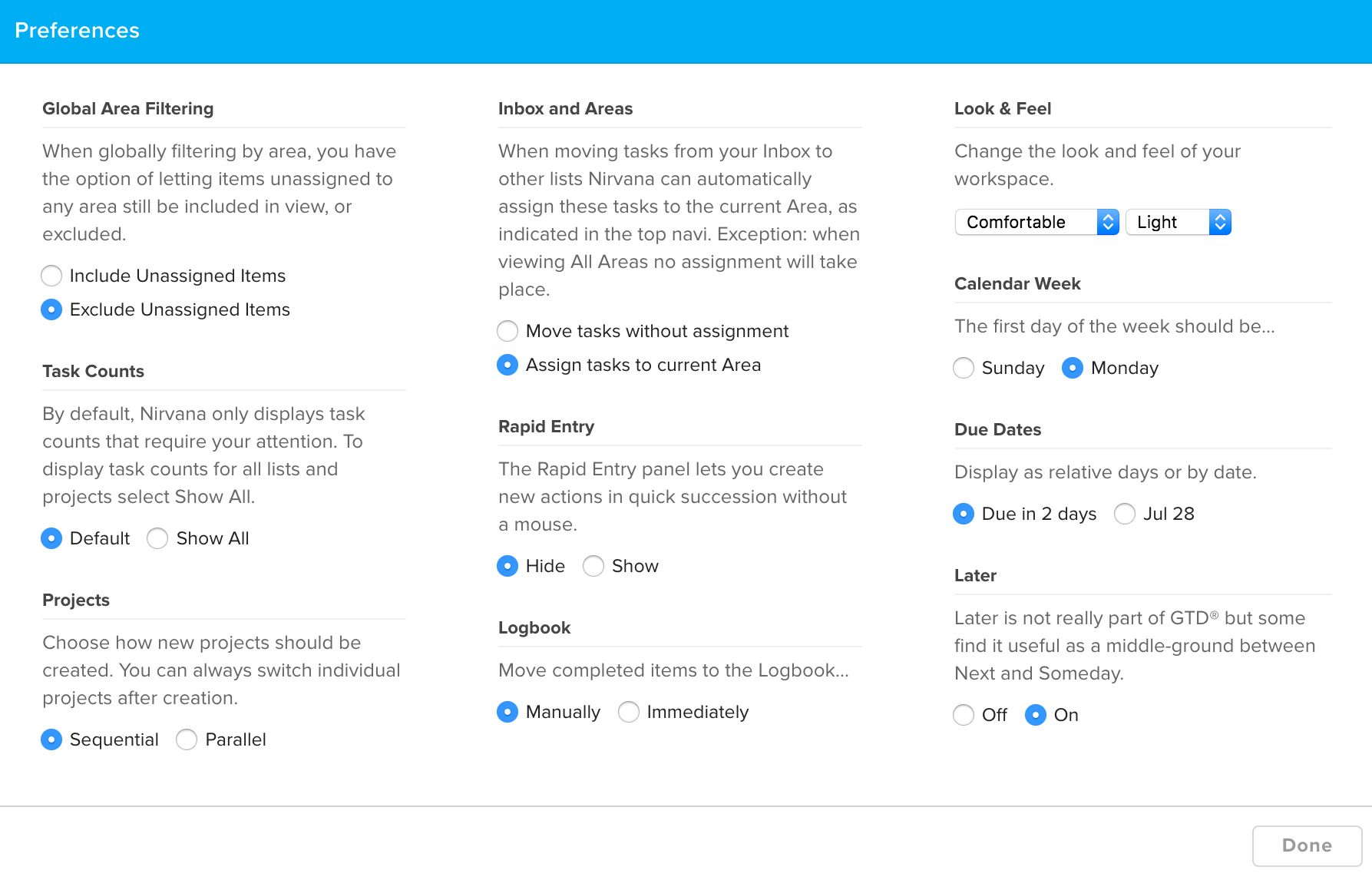1372x880 pixels.
Task: Click the Done button
Action: [1306, 845]
